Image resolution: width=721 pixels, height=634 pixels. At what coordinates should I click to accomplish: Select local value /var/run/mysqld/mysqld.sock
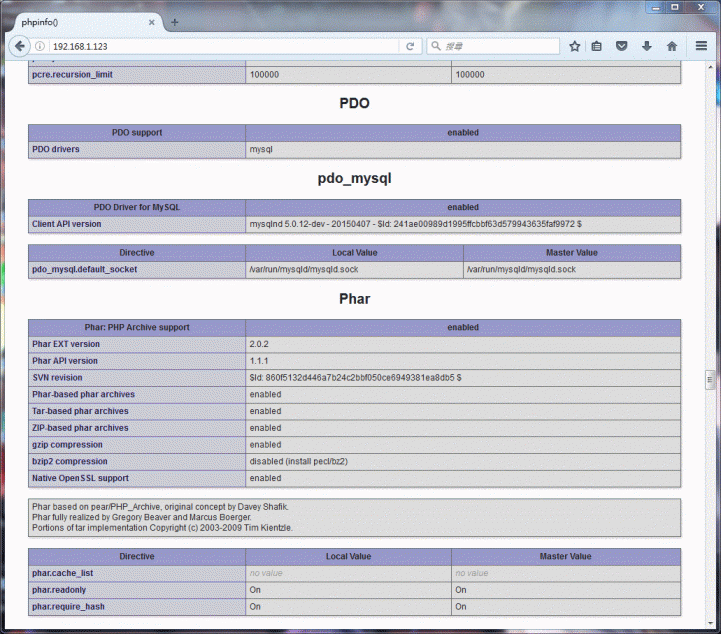(304, 269)
